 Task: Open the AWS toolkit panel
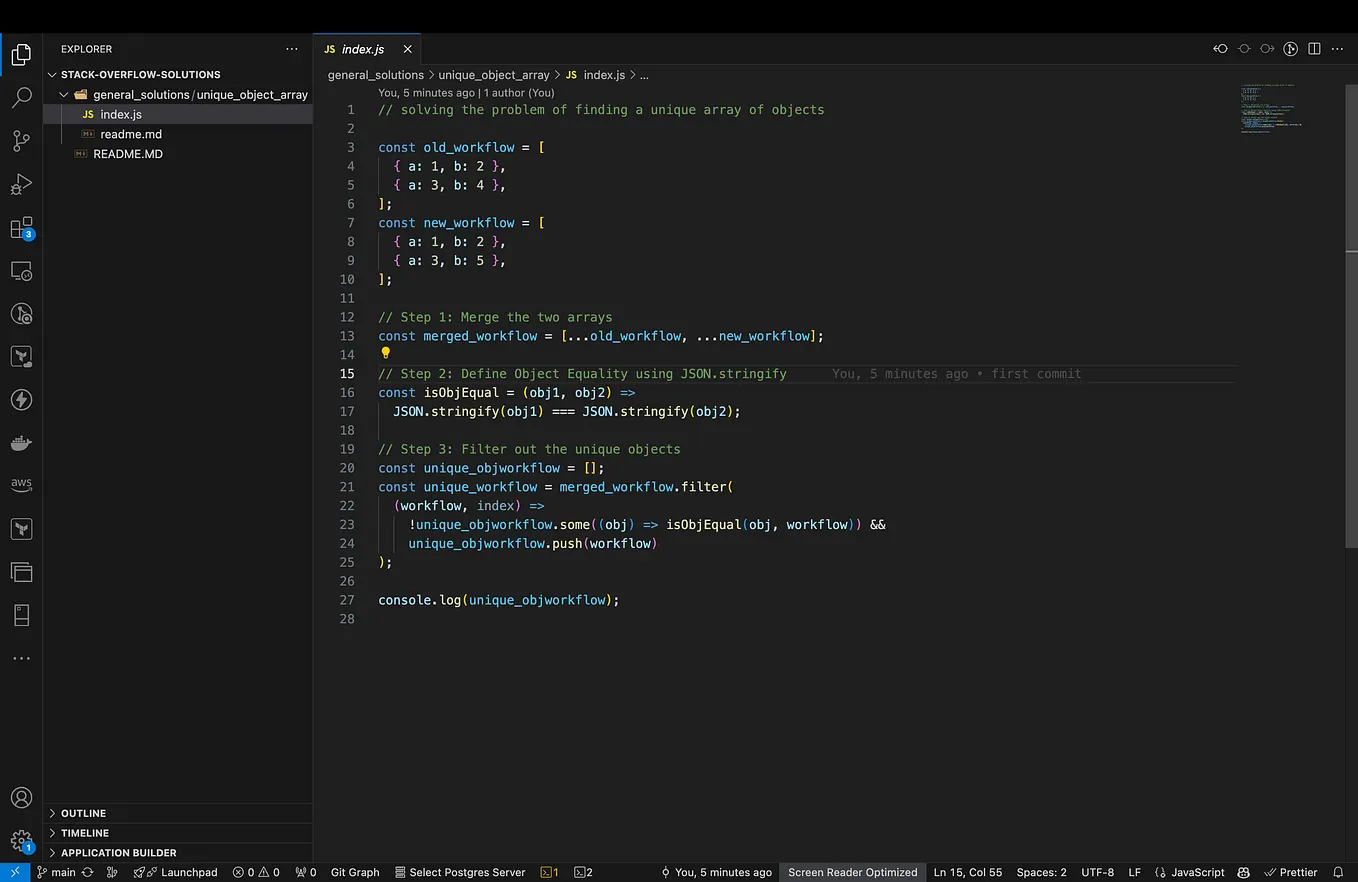pos(21,485)
